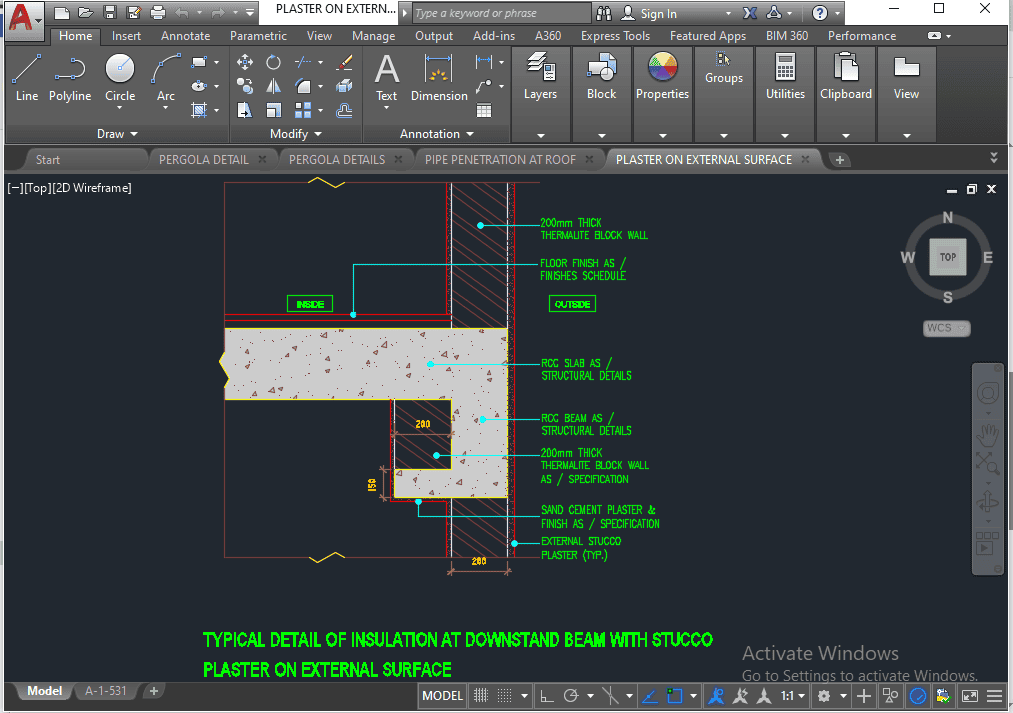Screen dimensions: 1013x713
Task: Open the annotation scale 1:1 dropdown
Action: coord(793,696)
